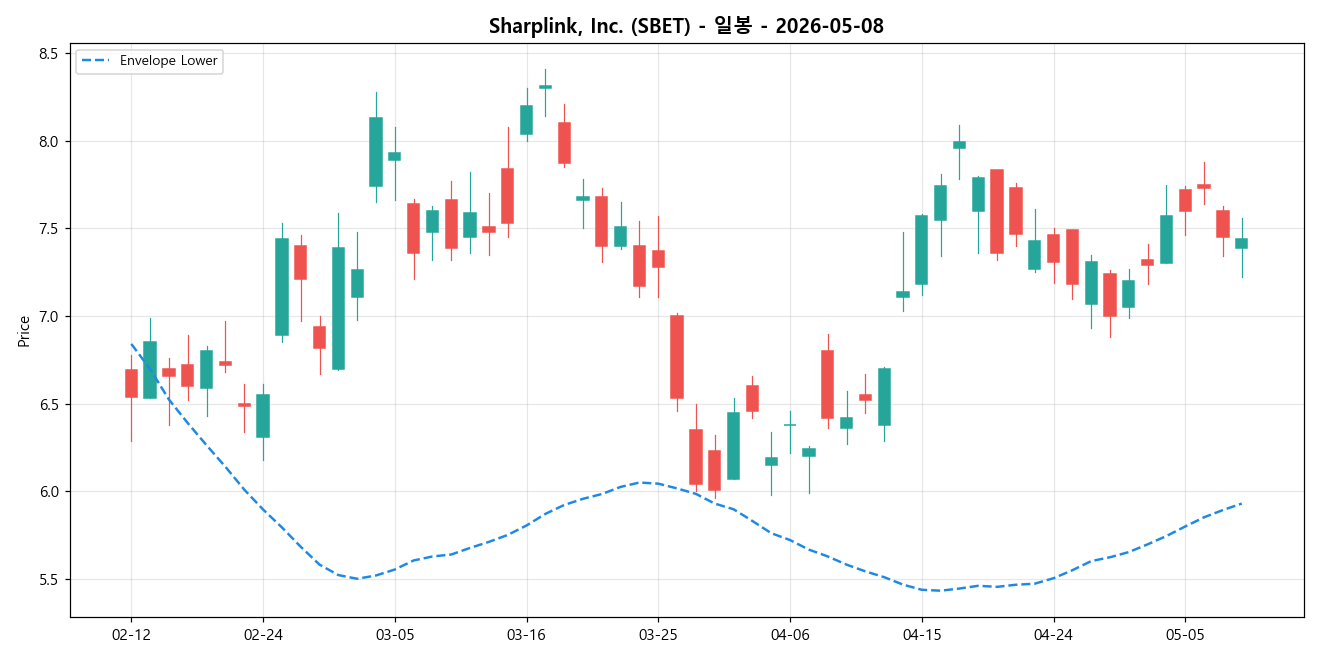
Task: Click the 03-25 date label
Action: click(658, 635)
